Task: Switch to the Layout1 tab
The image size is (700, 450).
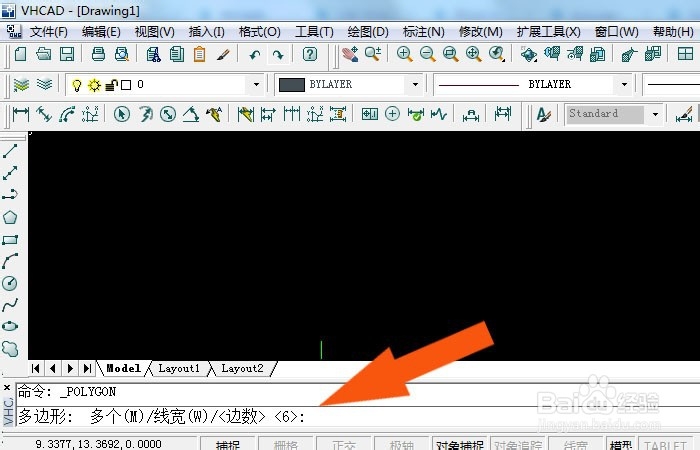Action: coord(179,369)
